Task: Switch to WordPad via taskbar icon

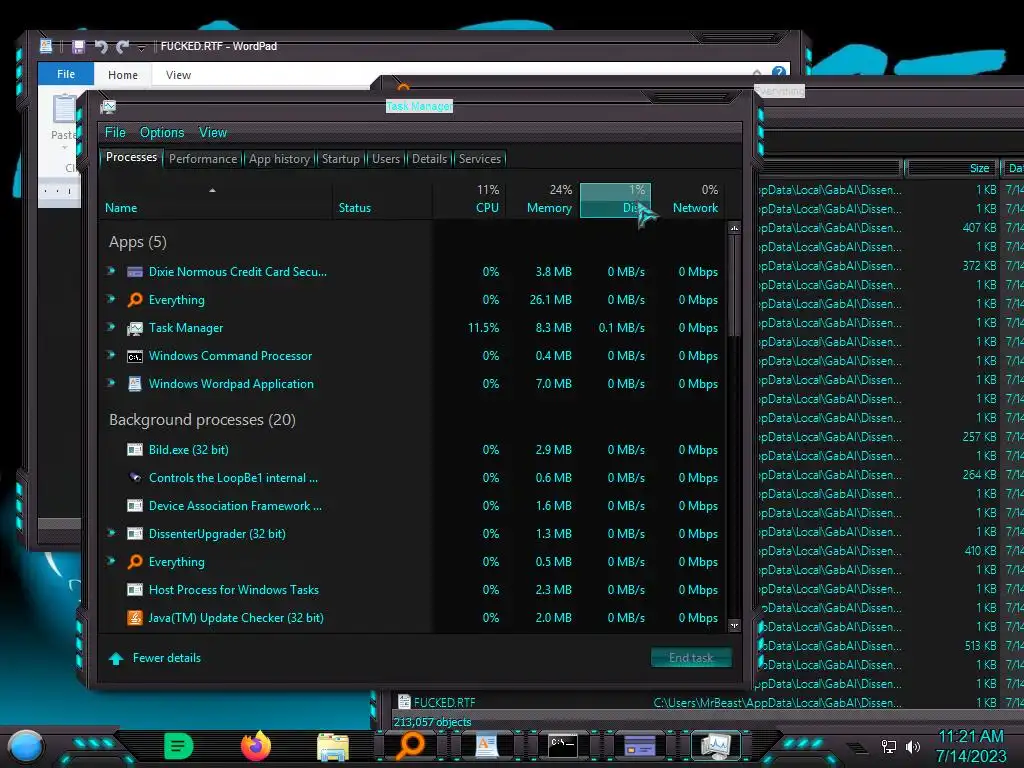Action: coord(487,746)
